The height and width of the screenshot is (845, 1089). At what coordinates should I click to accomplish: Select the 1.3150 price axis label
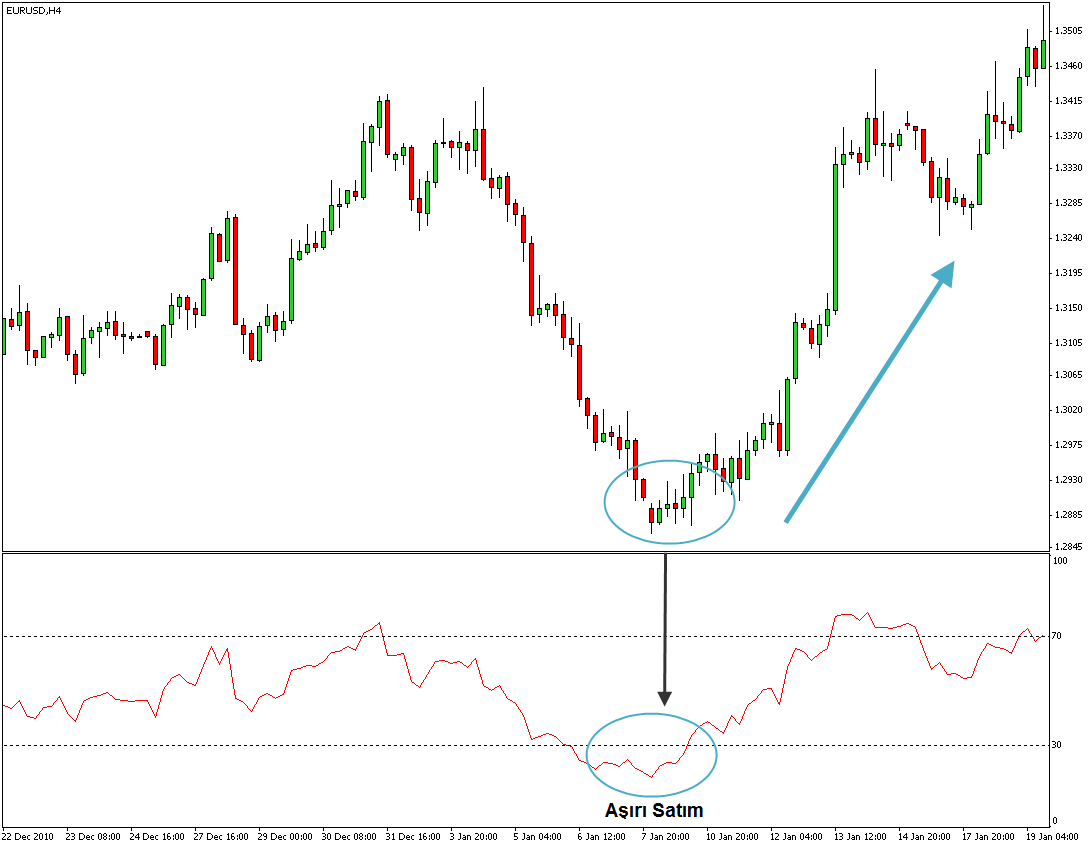pos(1068,308)
